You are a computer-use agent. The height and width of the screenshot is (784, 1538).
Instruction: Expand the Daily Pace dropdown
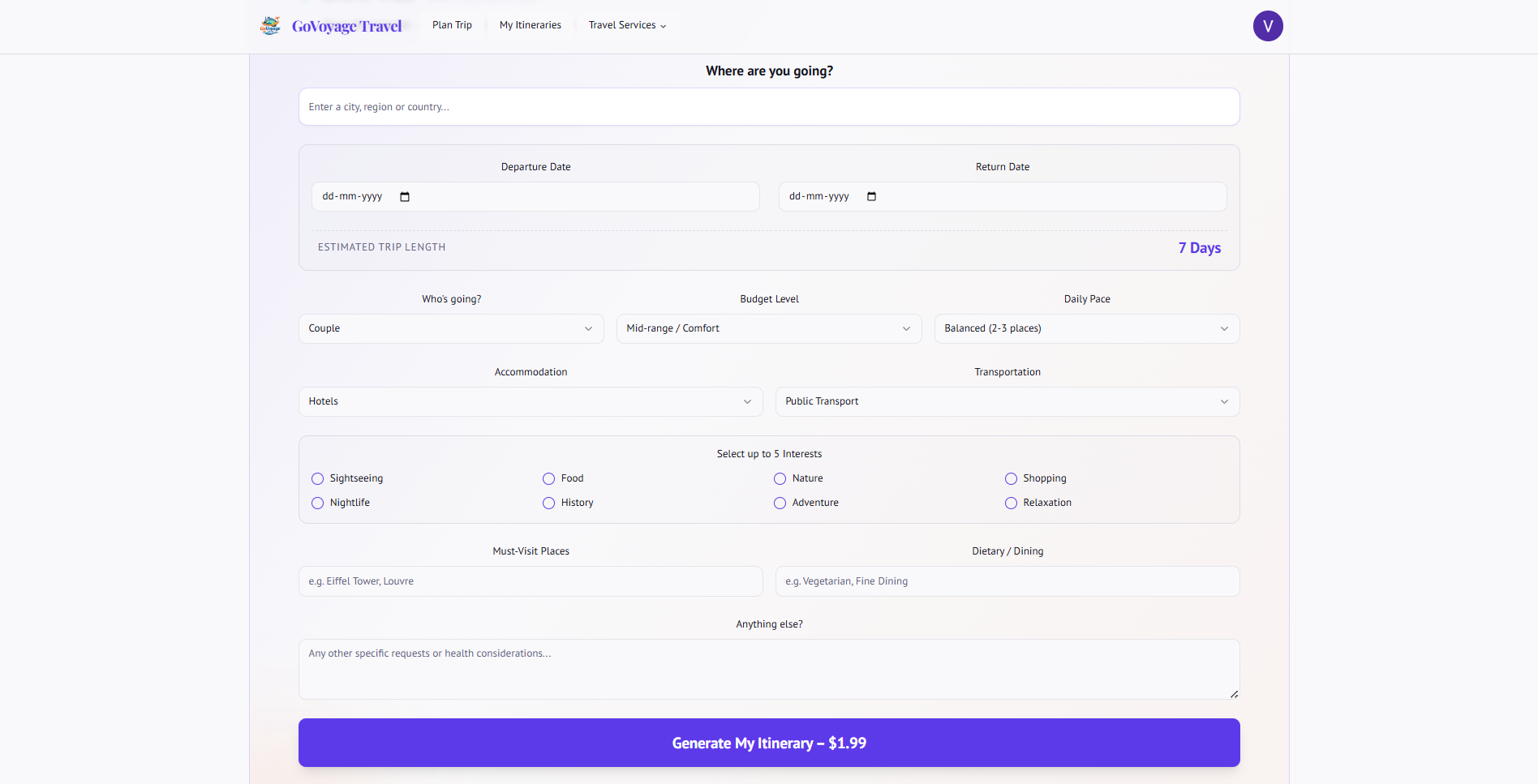[1087, 328]
